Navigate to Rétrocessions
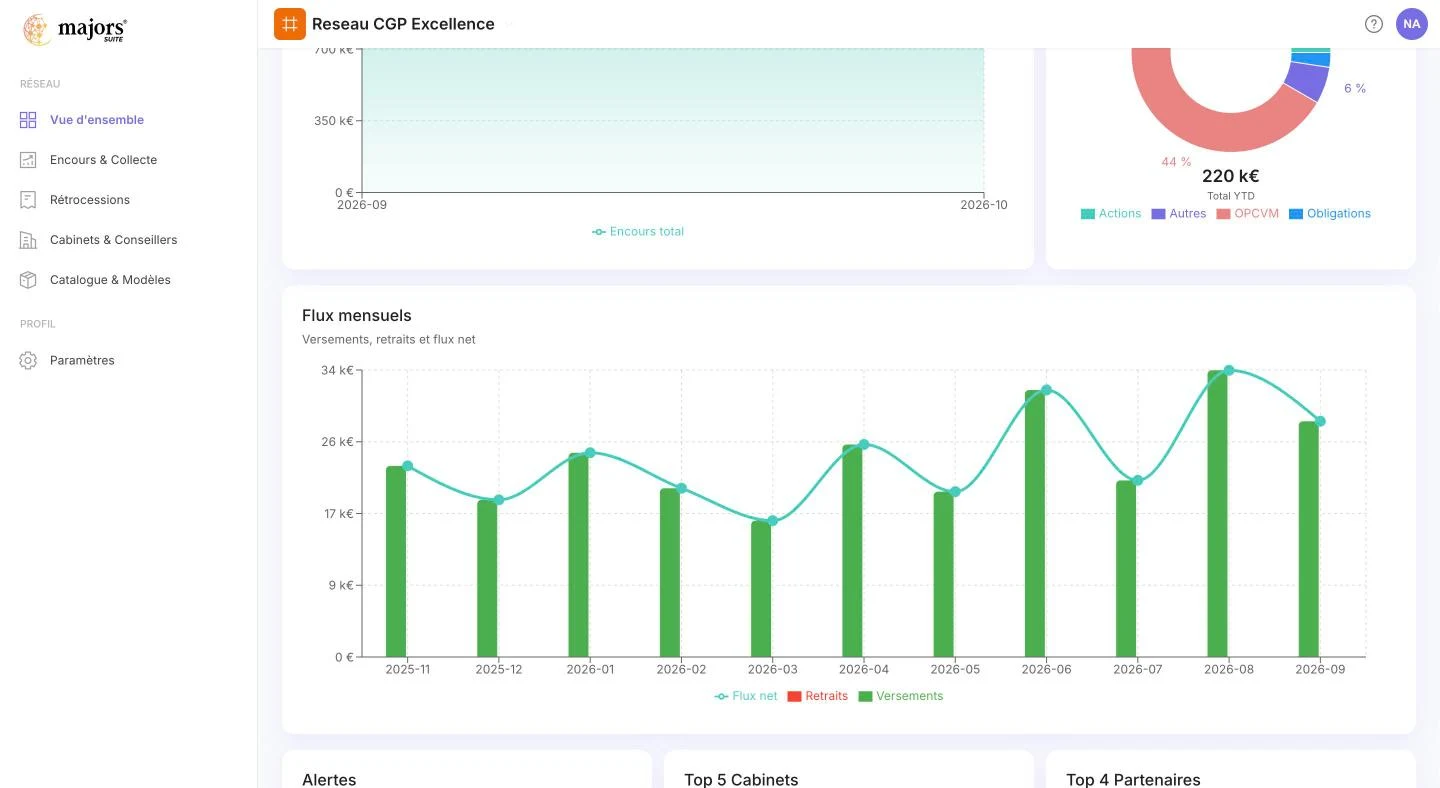Image resolution: width=1440 pixels, height=788 pixels. (x=90, y=200)
